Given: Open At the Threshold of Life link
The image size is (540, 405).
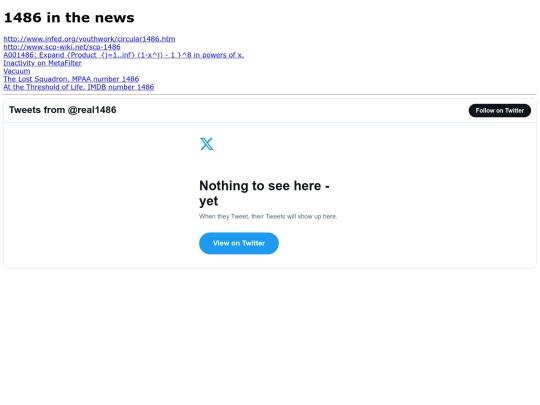Looking at the screenshot, I should (x=79, y=87).
